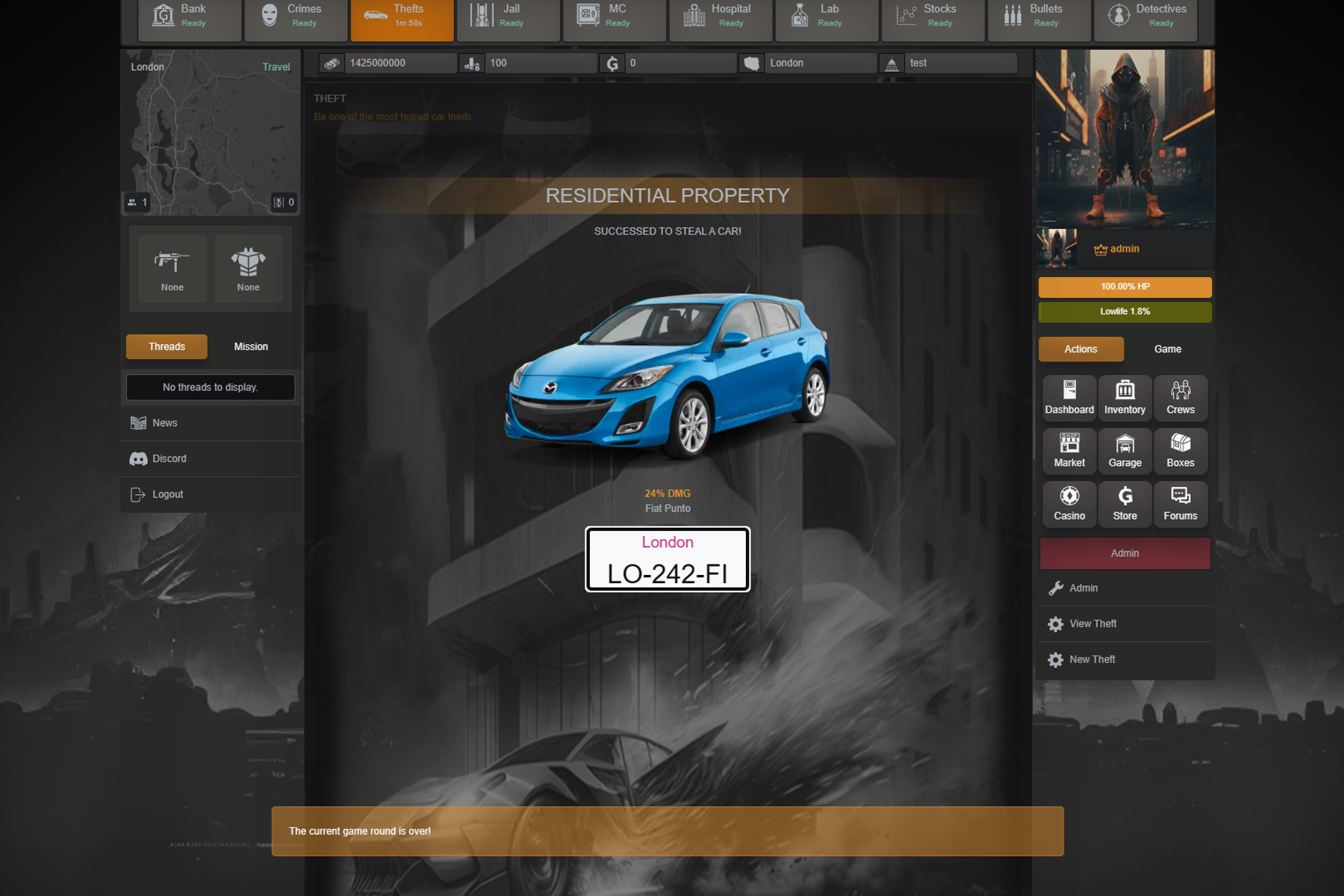
Task: Open the MC safe icon
Action: click(588, 15)
